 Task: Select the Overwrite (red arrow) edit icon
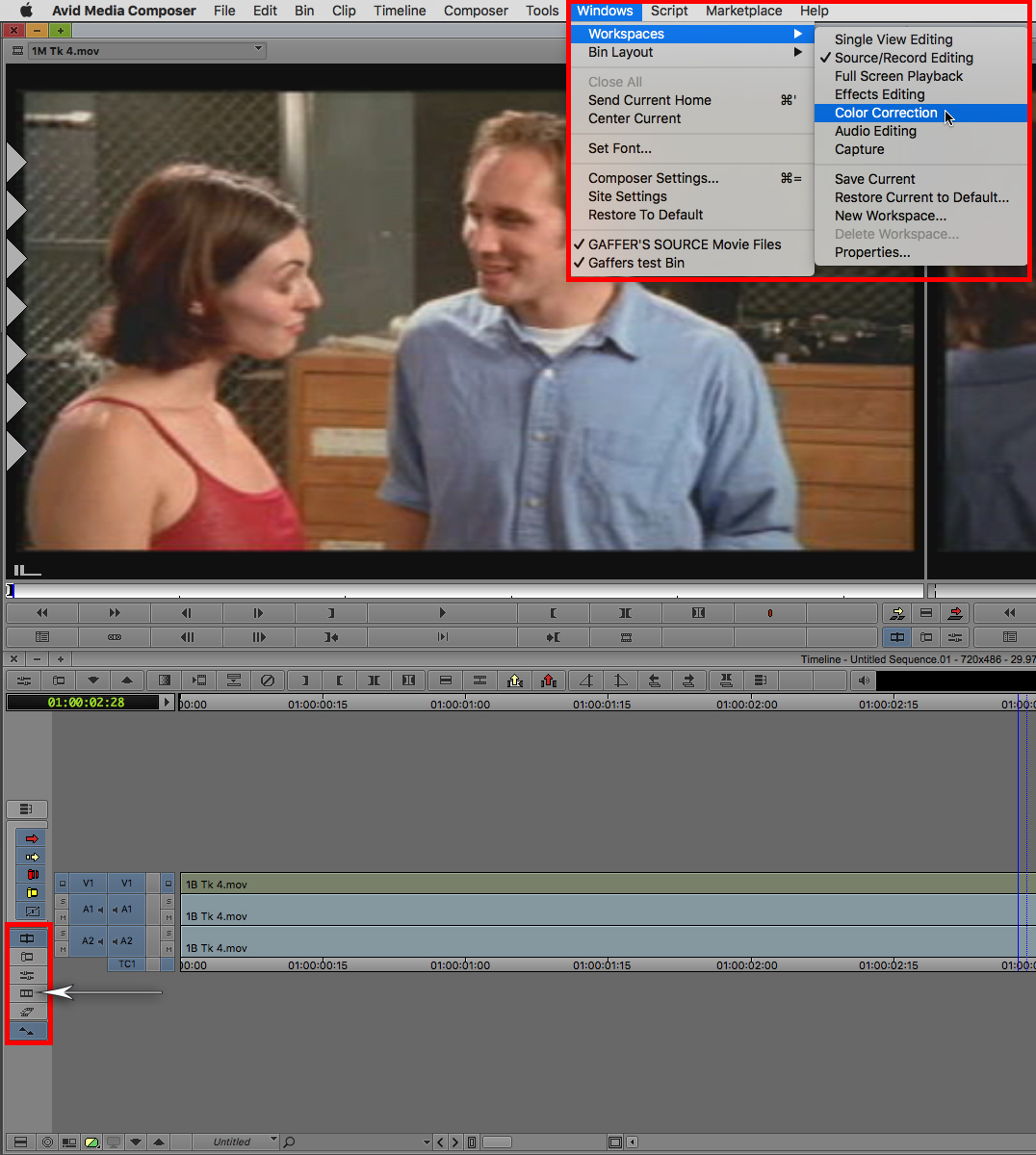[31, 838]
